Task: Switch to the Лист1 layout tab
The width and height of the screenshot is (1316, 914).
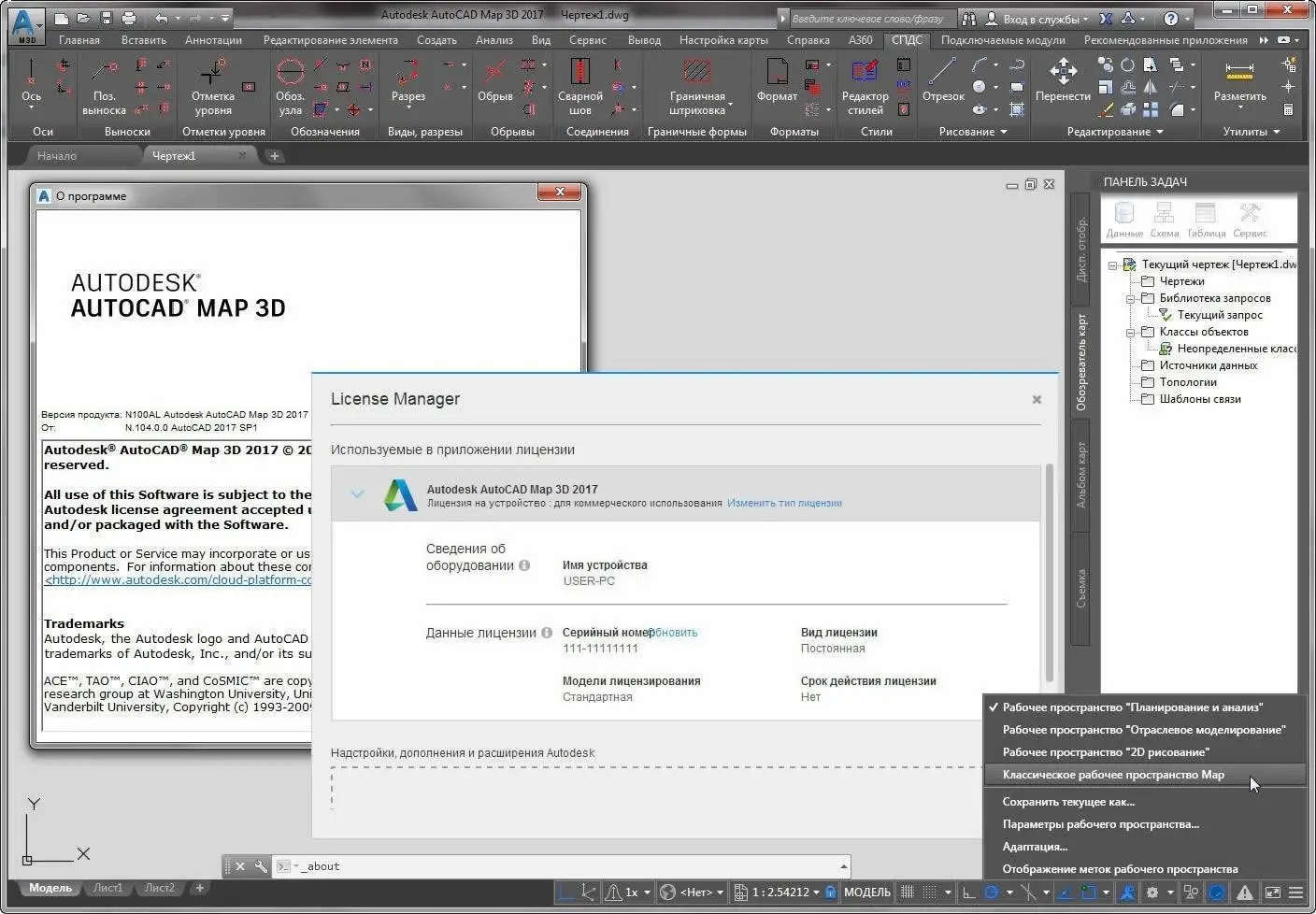Action: (x=107, y=888)
